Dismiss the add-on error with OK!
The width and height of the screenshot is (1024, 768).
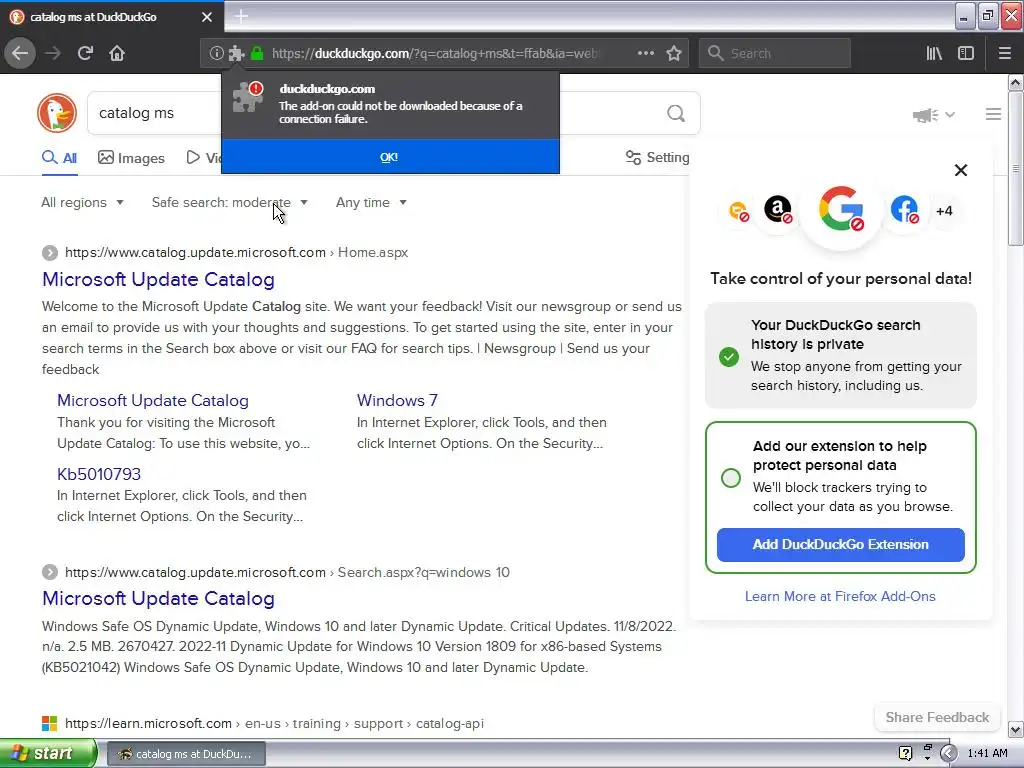point(390,157)
